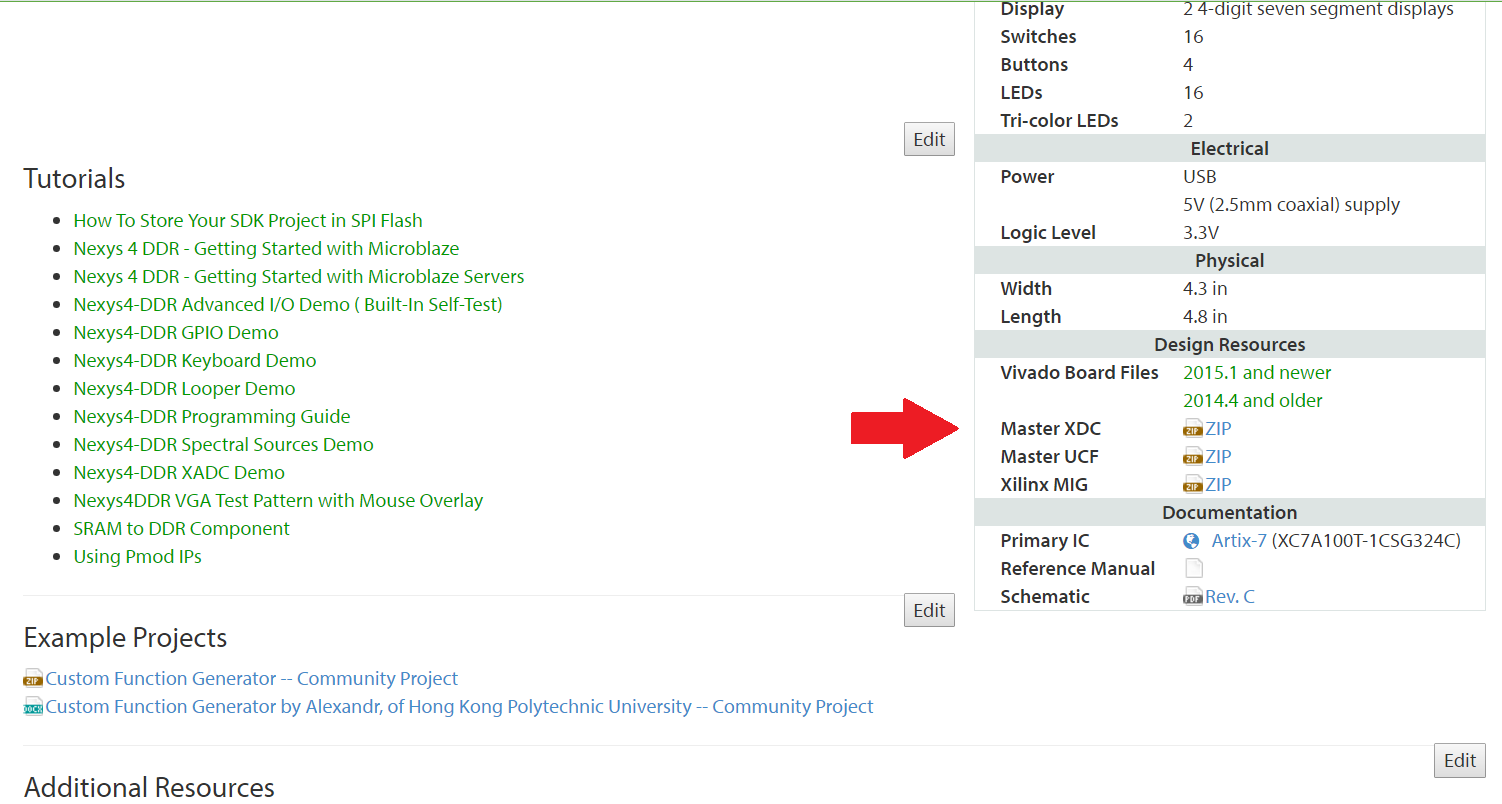Open the Reference Manual document icon
Viewport: 1502px width, 804px height.
tap(1194, 569)
